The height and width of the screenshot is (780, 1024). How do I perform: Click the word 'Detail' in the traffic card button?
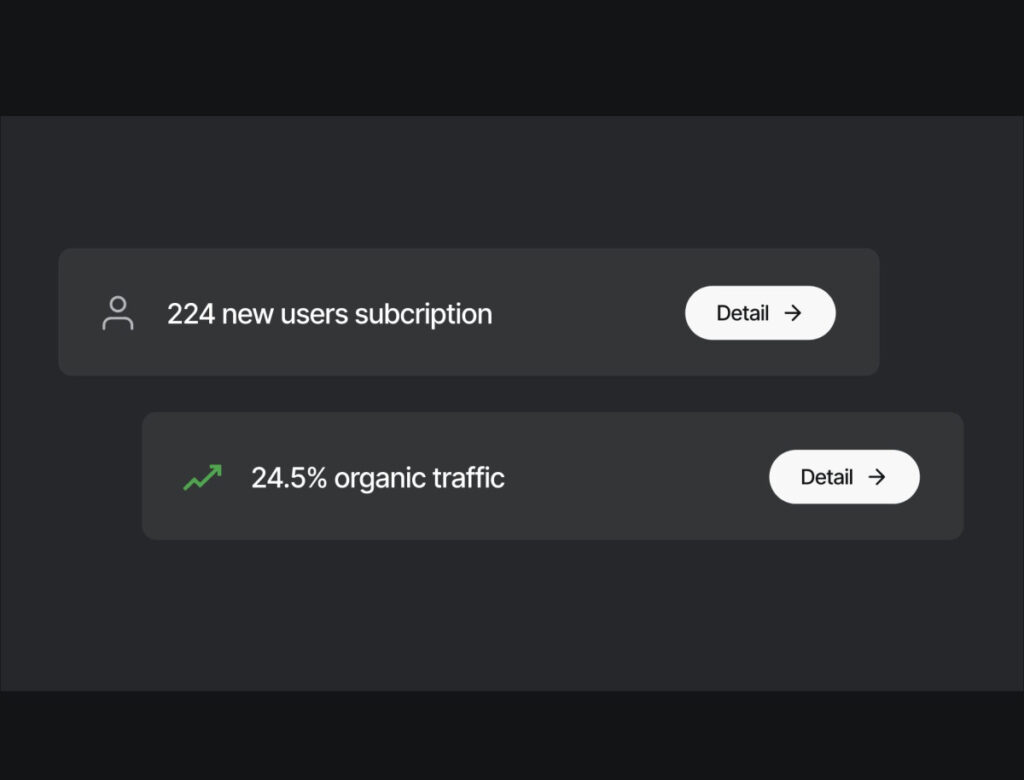[826, 477]
